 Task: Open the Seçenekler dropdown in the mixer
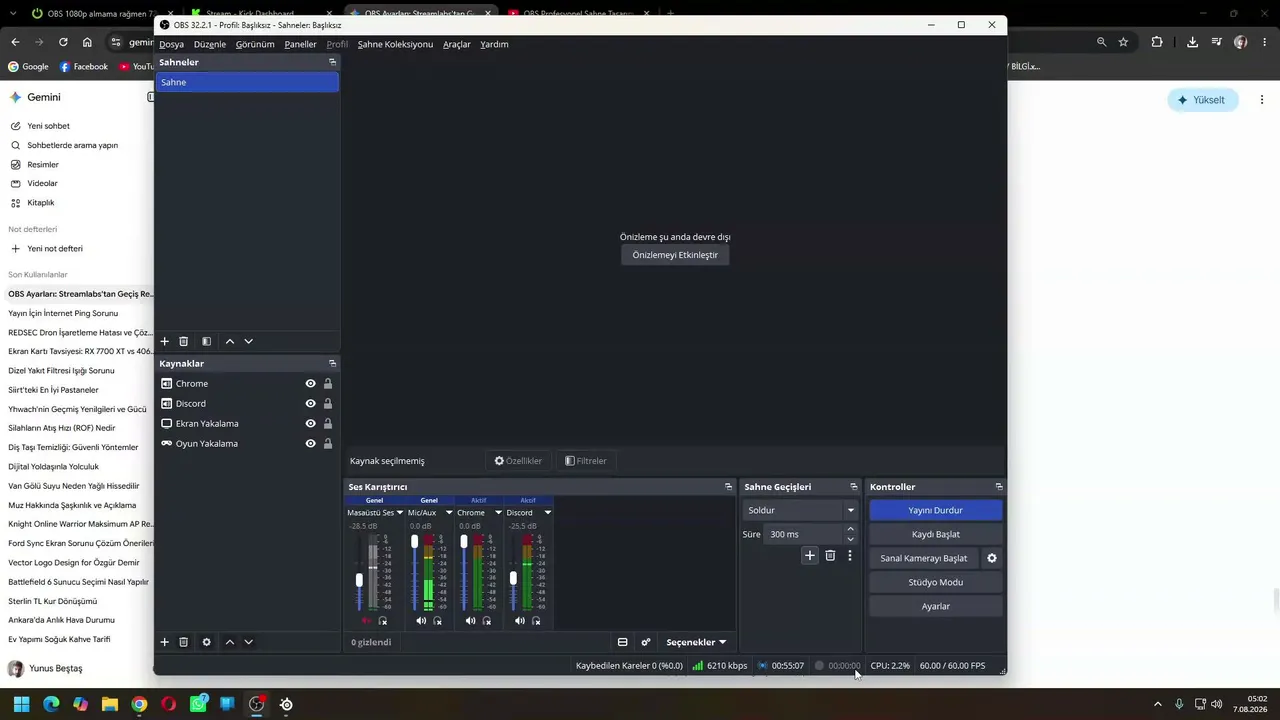coord(696,642)
